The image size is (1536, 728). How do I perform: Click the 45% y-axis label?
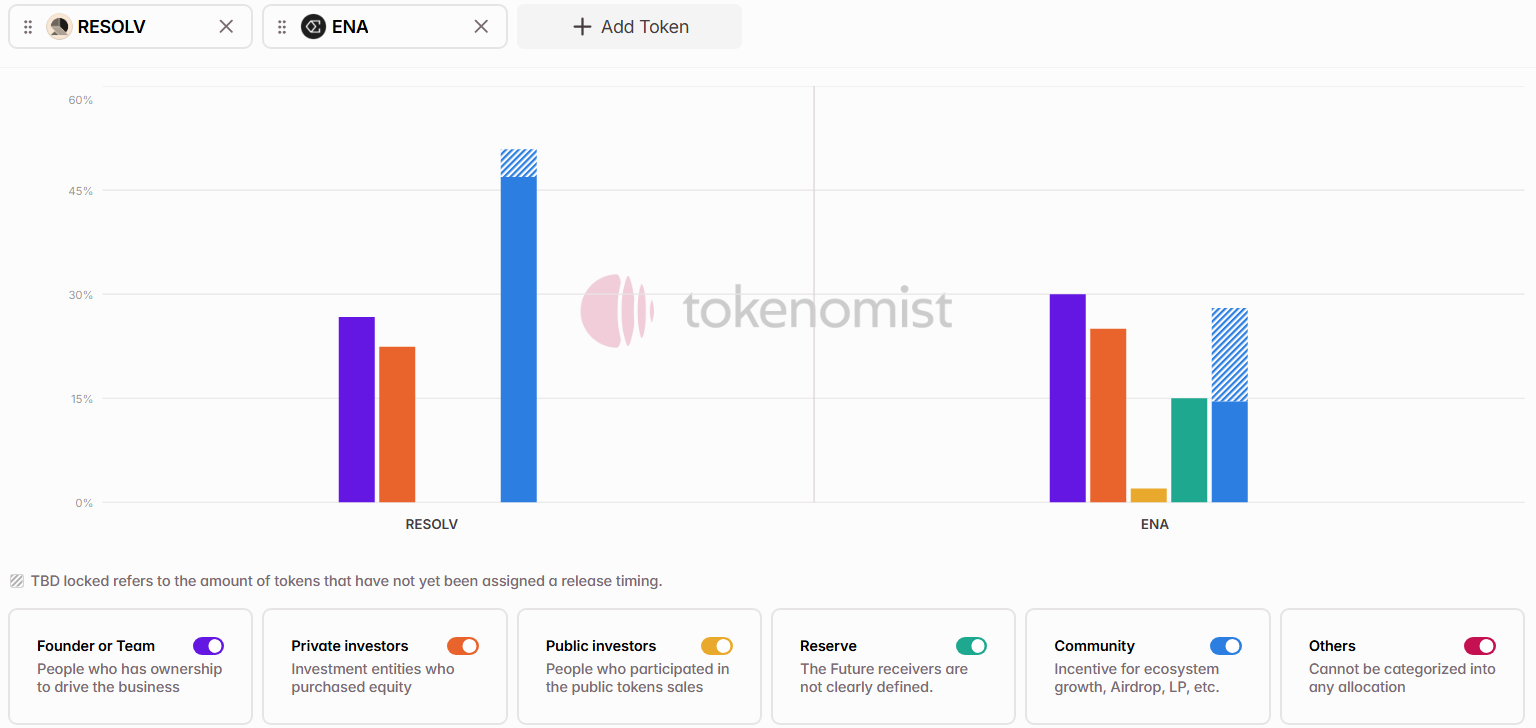[81, 191]
